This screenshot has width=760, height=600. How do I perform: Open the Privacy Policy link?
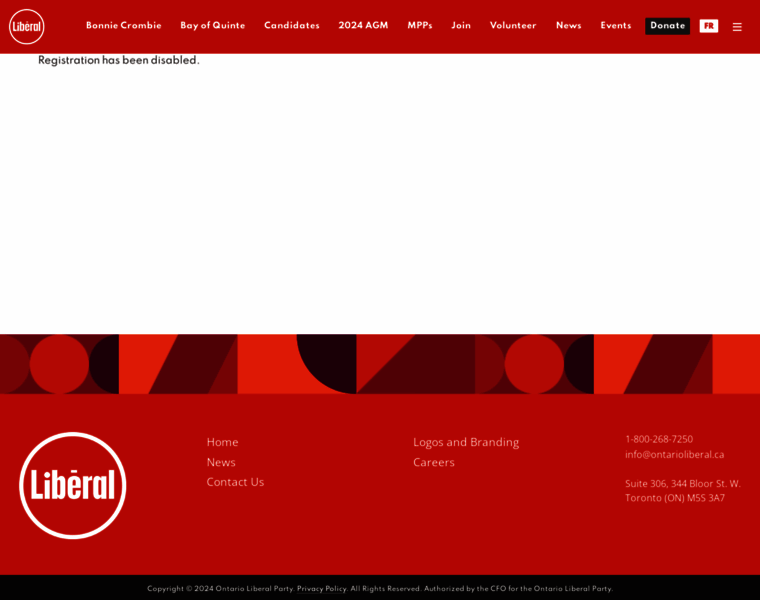322,588
